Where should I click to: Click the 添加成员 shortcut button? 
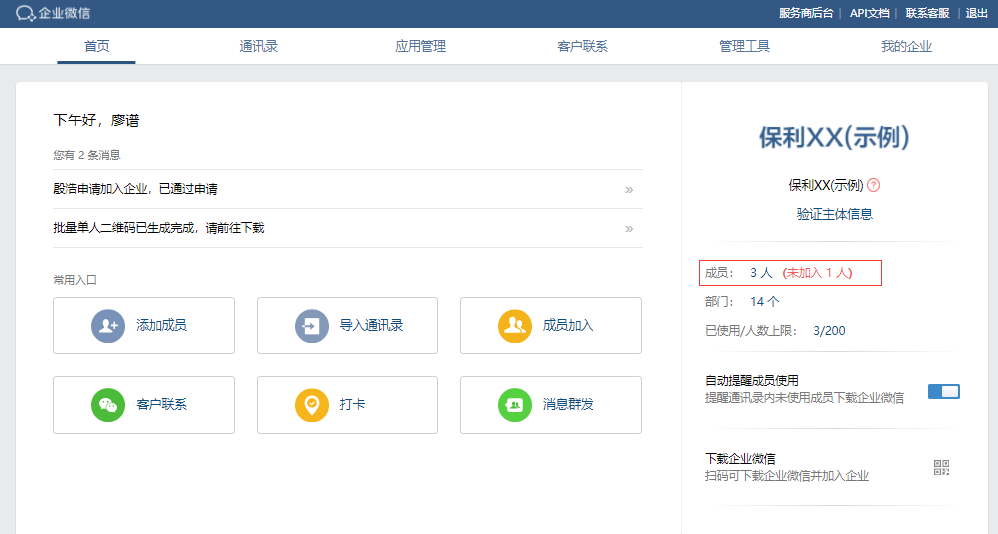144,325
